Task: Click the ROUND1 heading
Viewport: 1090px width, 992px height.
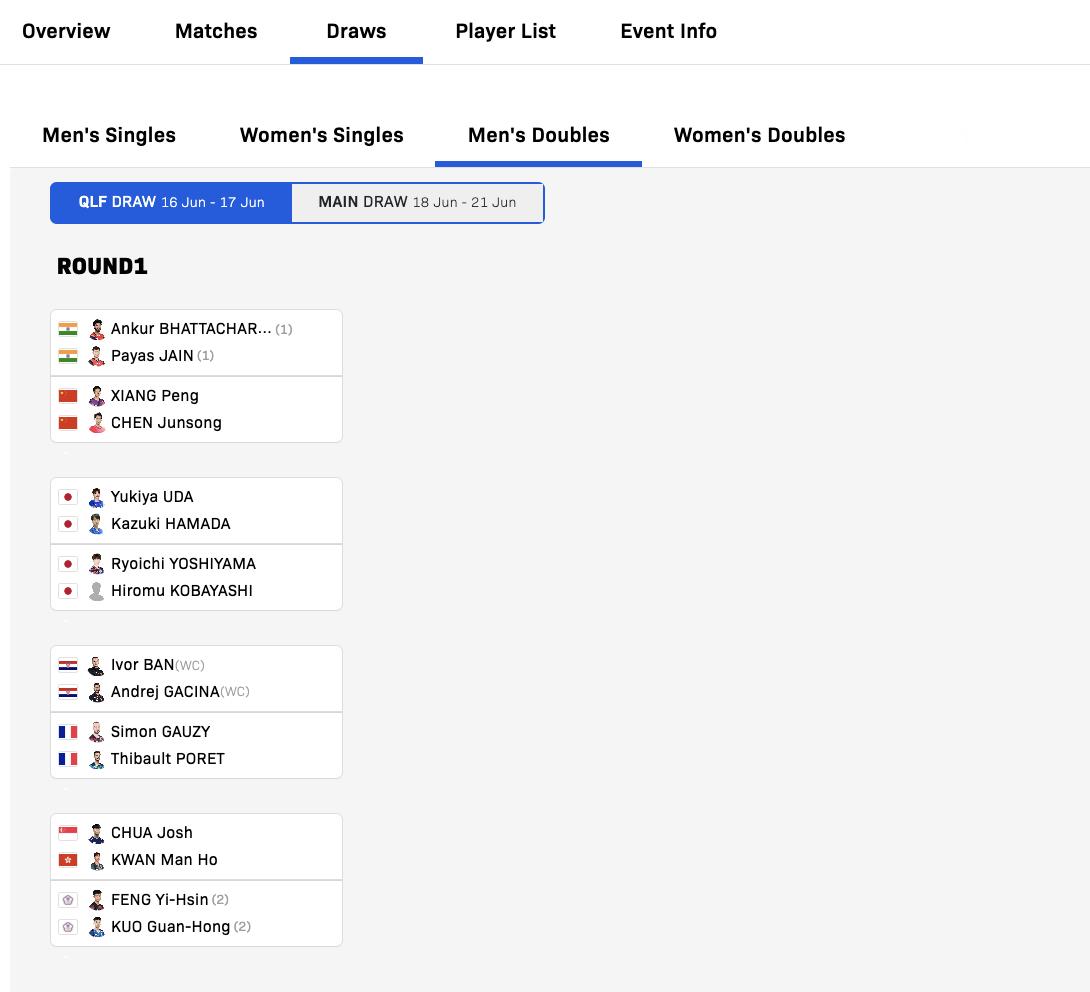Action: [102, 266]
